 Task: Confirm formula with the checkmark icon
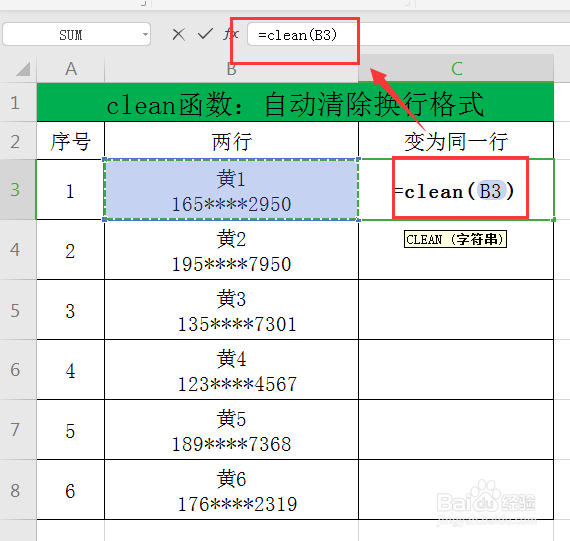[x=205, y=34]
